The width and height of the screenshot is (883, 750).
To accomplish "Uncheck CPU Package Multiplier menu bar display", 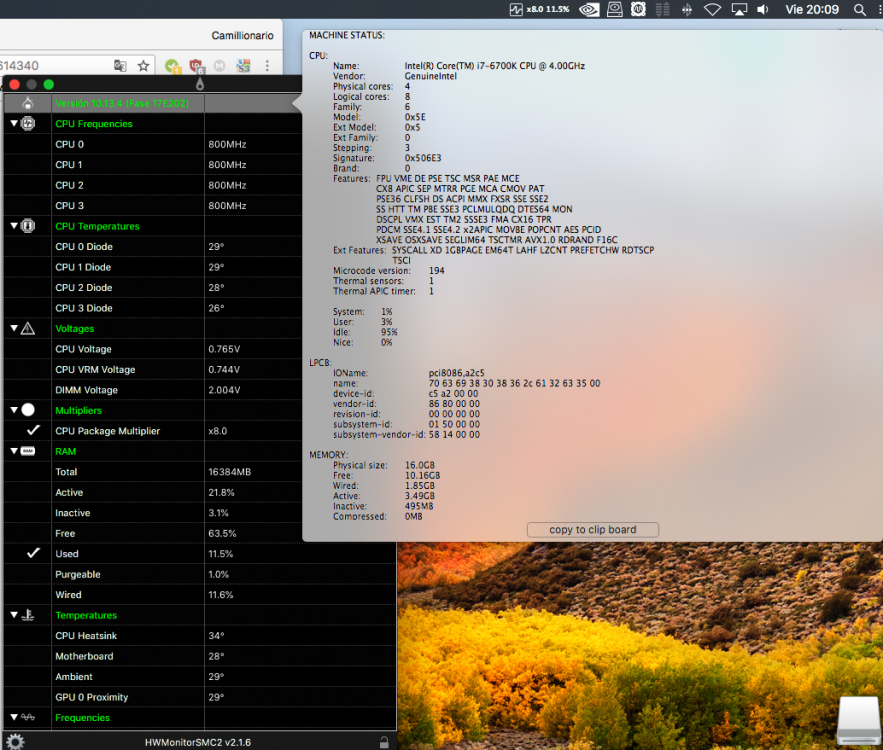I will click(x=33, y=430).
